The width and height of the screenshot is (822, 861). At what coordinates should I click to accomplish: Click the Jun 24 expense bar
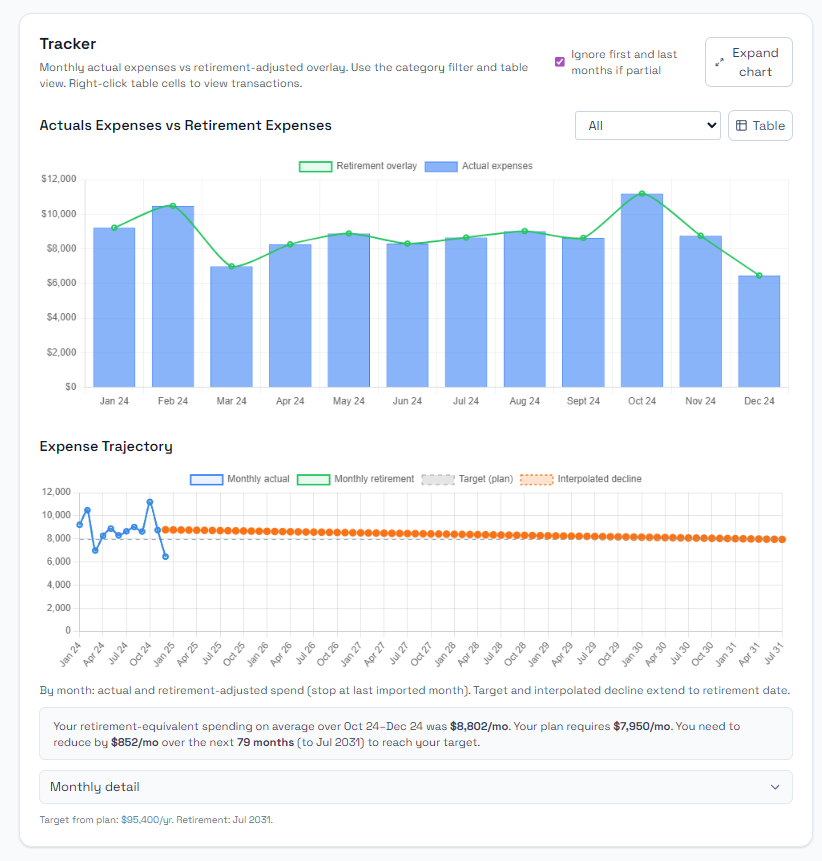click(407, 315)
